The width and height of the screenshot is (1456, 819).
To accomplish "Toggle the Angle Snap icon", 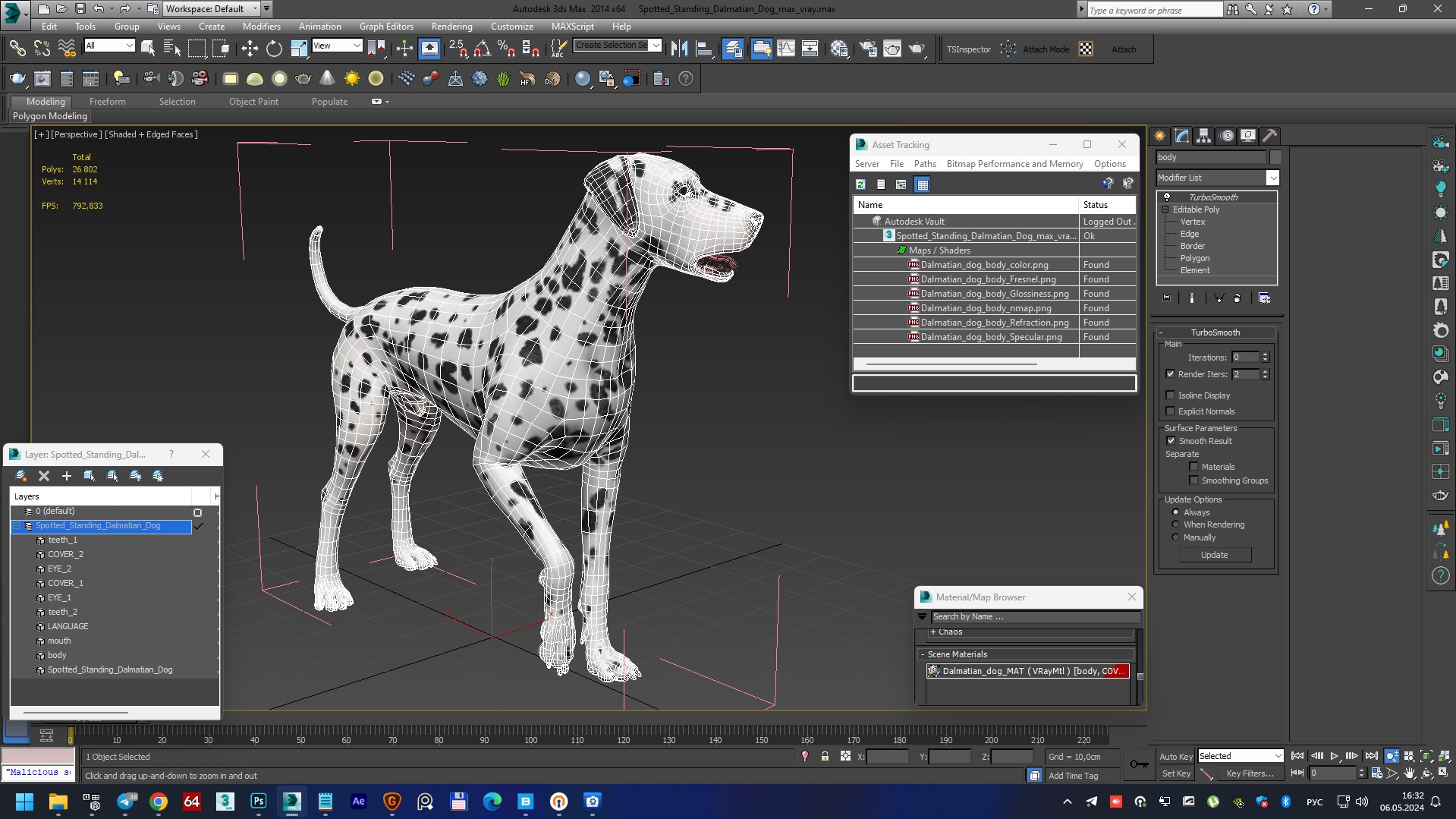I will tap(482, 49).
